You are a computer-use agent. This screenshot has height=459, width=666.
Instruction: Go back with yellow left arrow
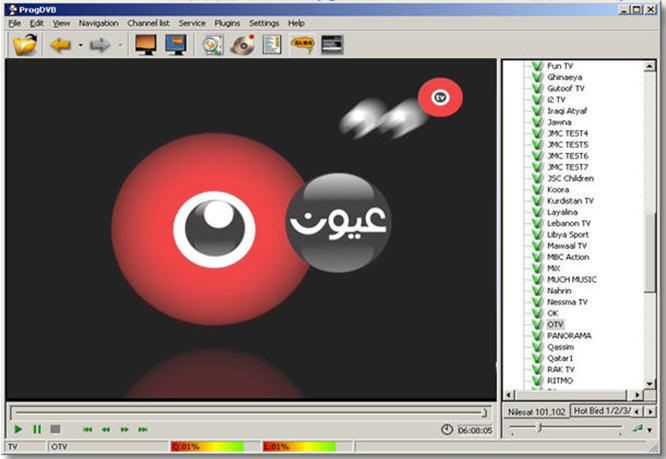coord(61,45)
